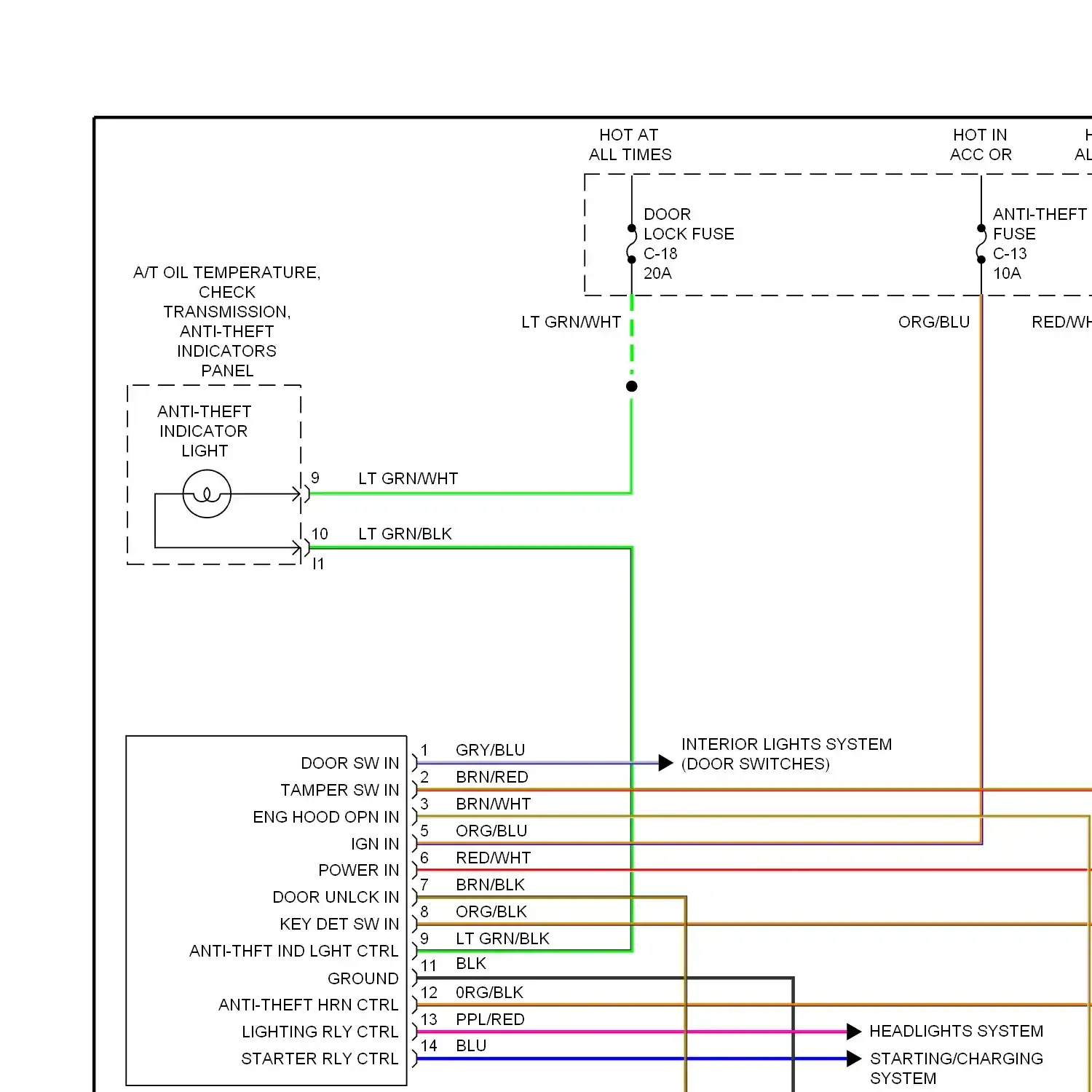Image resolution: width=1092 pixels, height=1092 pixels.
Task: Select the DOOR UNLCK IN terminal label
Action: pos(336,897)
